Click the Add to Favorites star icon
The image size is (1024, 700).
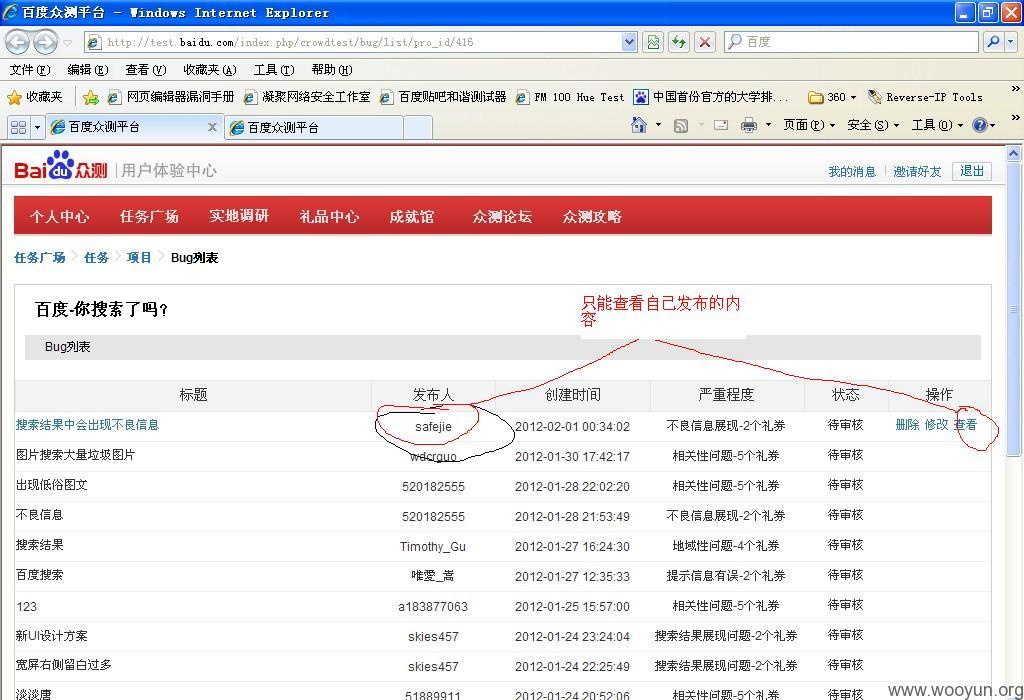[x=91, y=97]
